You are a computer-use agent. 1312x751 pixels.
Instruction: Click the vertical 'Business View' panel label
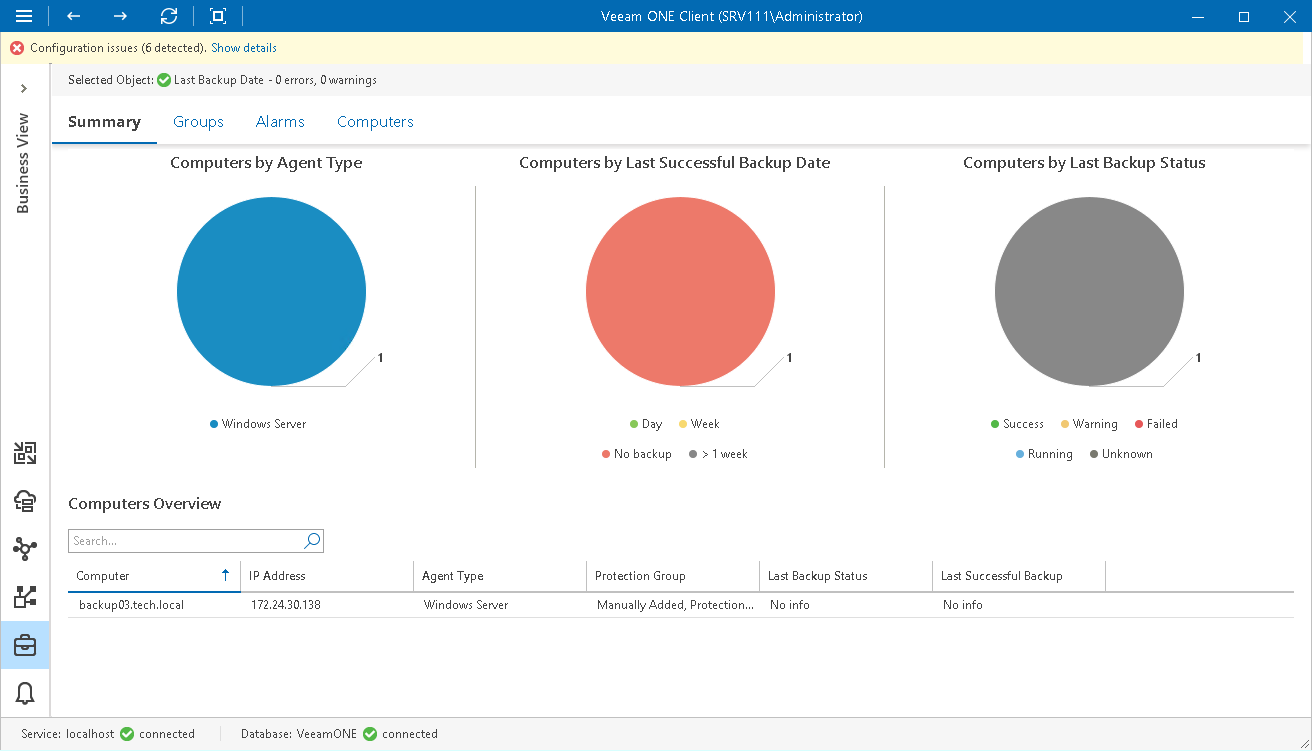[x=24, y=163]
